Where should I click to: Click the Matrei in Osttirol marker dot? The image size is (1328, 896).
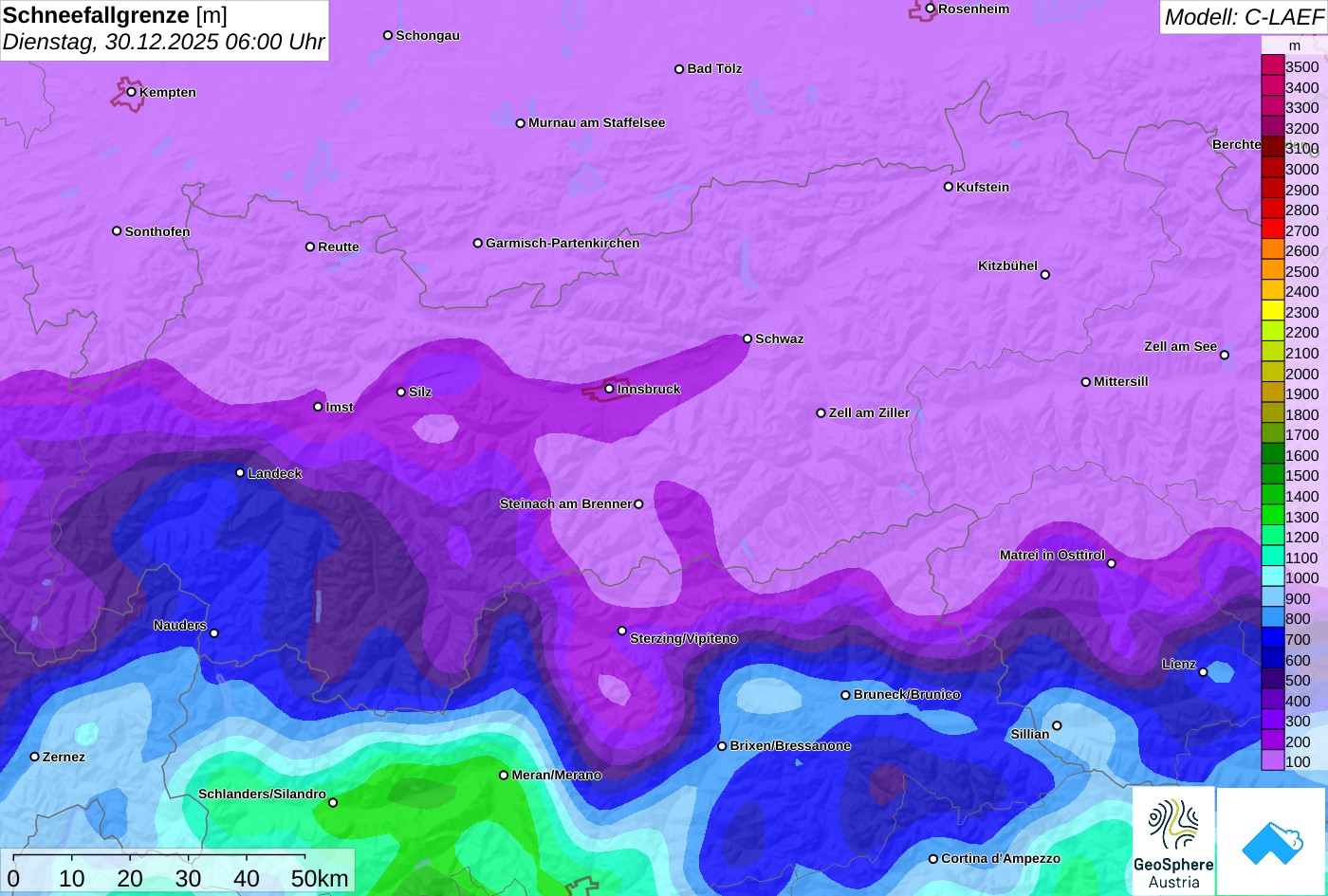pyautogui.click(x=1112, y=564)
